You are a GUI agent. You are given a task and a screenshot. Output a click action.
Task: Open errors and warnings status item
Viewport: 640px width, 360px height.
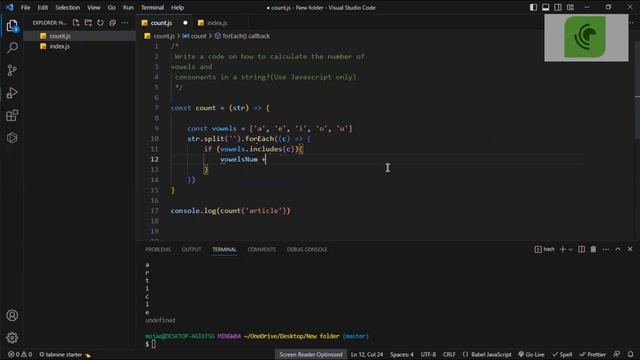pos(20,354)
